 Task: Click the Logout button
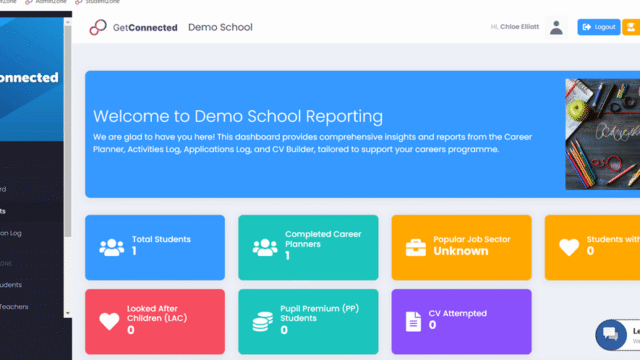tap(599, 27)
